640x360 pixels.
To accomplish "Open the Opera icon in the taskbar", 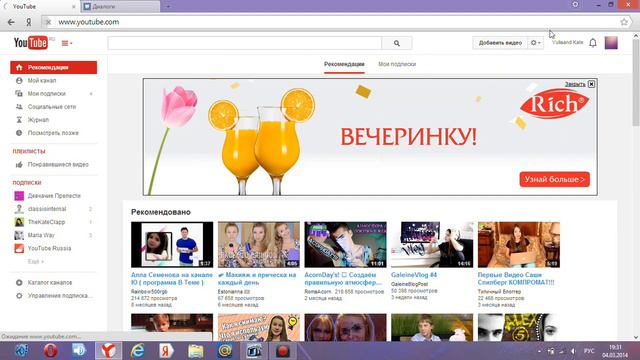I will point(51,351).
